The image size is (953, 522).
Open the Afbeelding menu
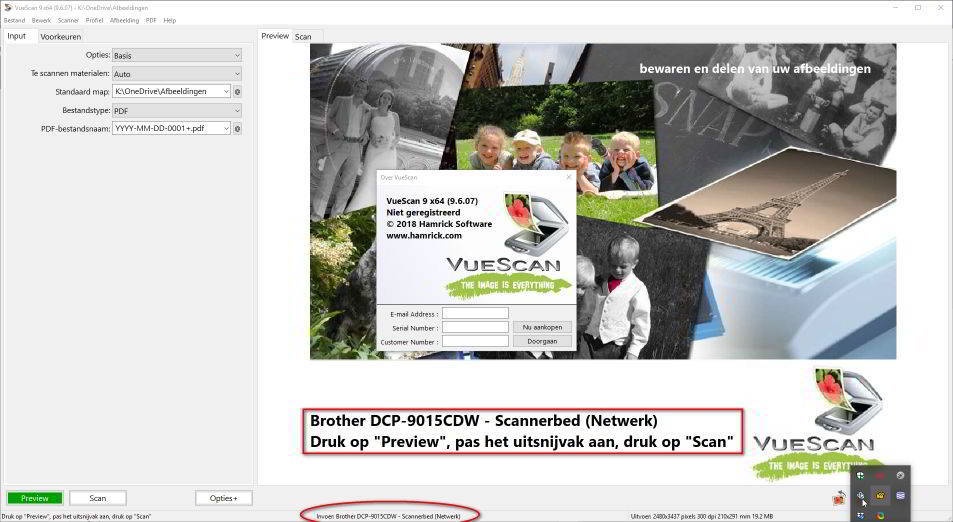point(125,20)
